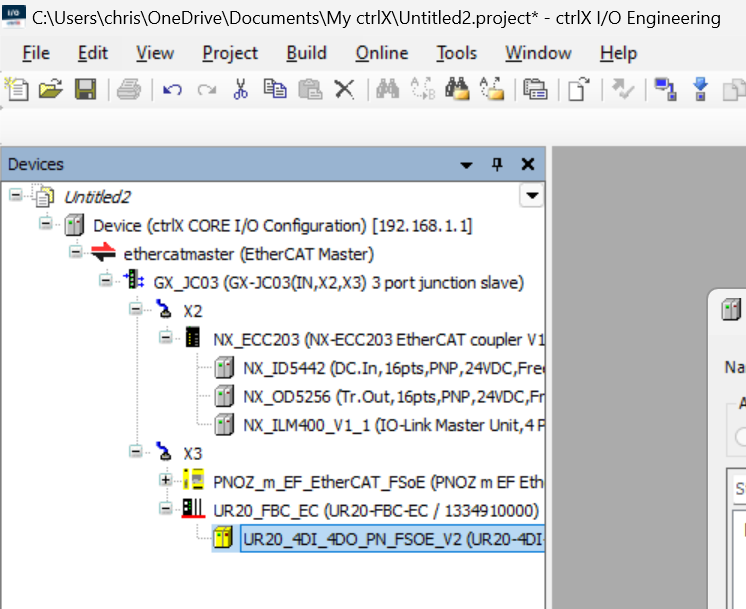Open the Edit menu

coord(93,53)
